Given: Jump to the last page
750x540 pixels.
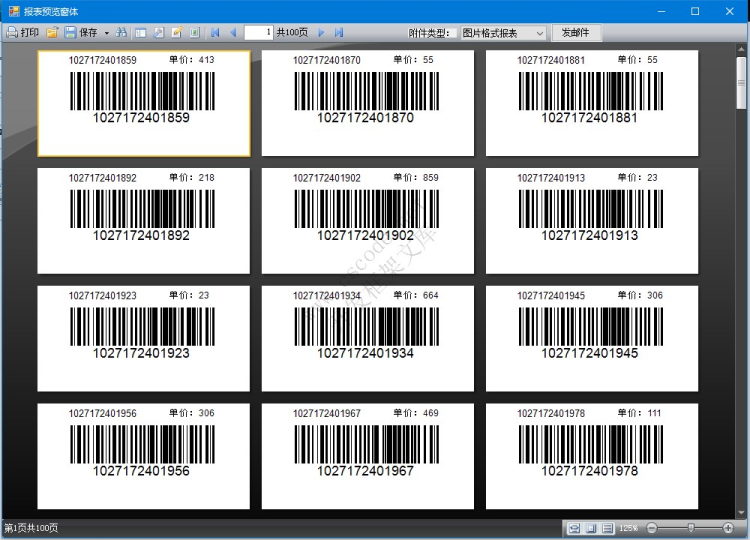Looking at the screenshot, I should [x=339, y=33].
